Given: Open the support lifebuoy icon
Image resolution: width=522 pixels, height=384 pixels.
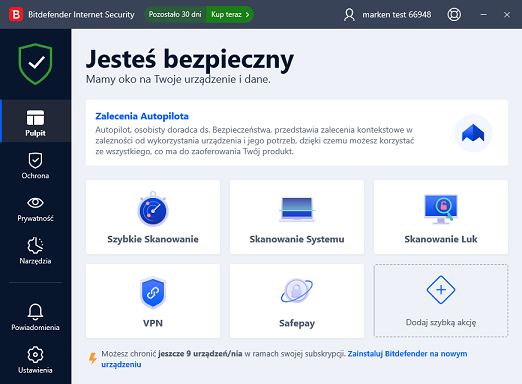Looking at the screenshot, I should coord(454,14).
